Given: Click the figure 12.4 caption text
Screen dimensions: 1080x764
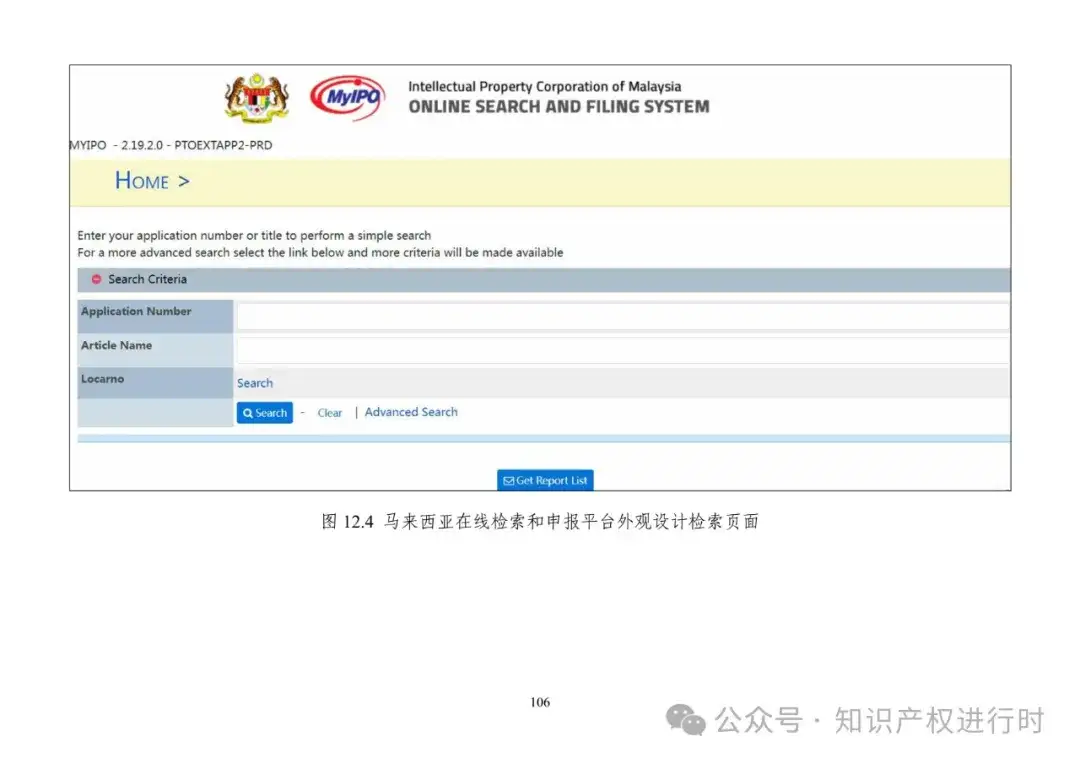Looking at the screenshot, I should pos(540,522).
